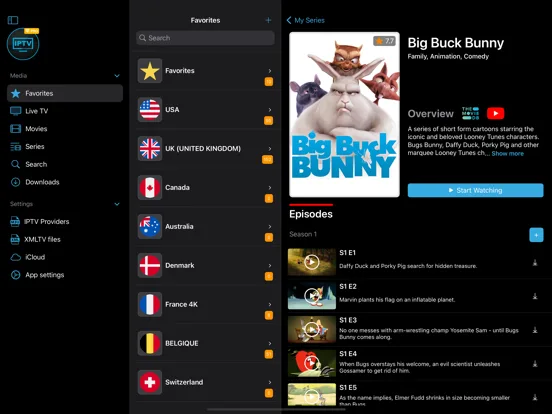Click the Canada flag icon
Screen dimensions: 552x414
click(150, 188)
